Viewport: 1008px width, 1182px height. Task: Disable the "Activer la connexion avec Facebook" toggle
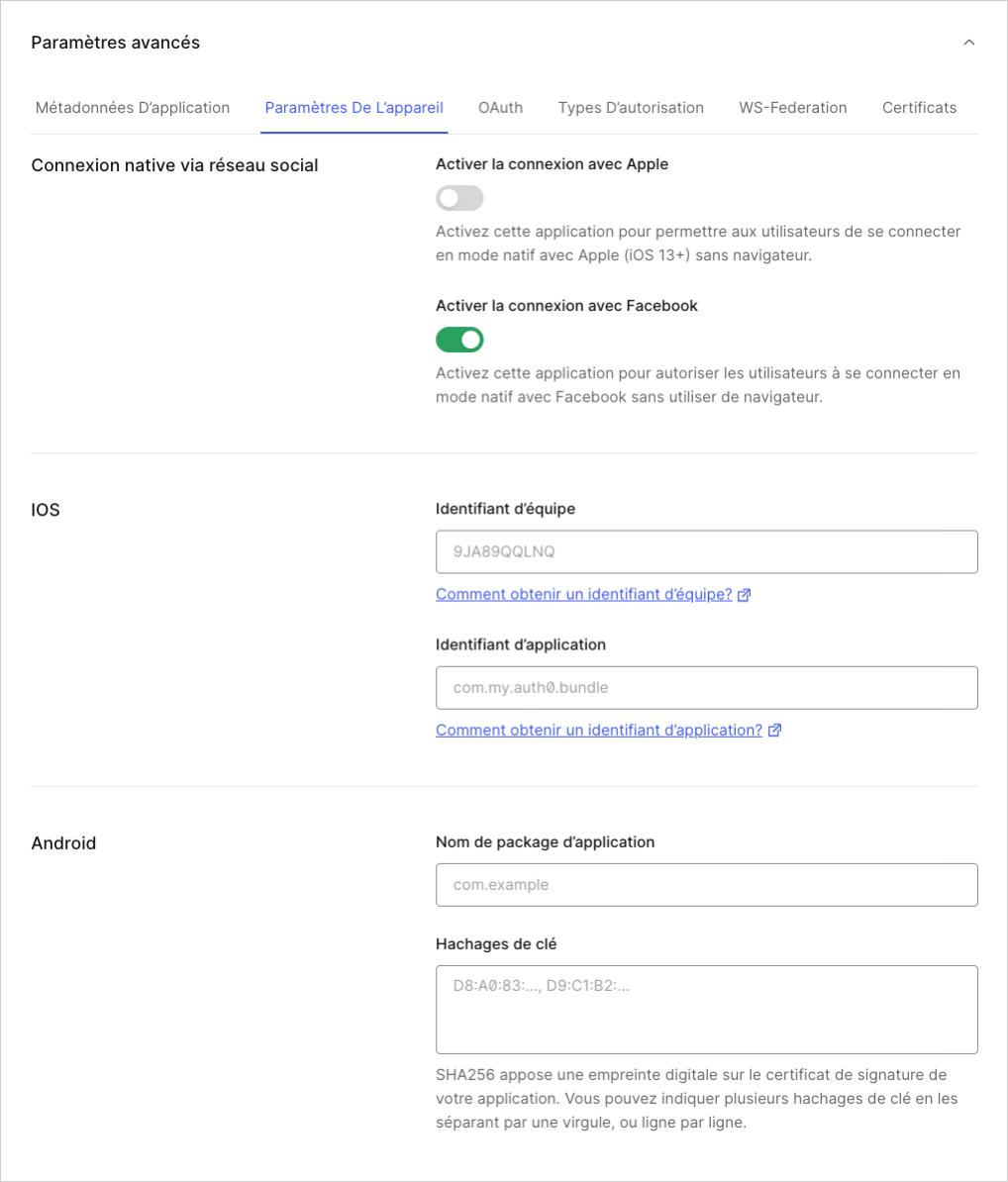coord(459,340)
